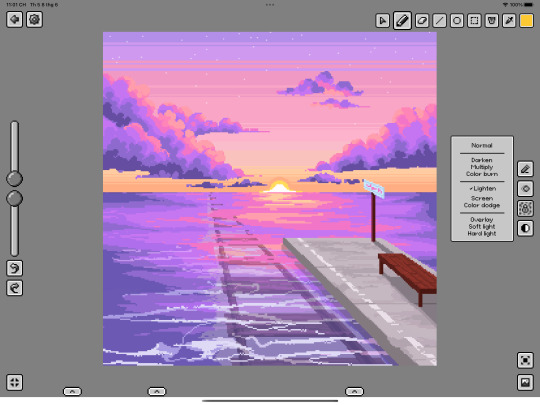This screenshot has height=405, width=540.
Task: Select the line tool
Action: (439, 21)
